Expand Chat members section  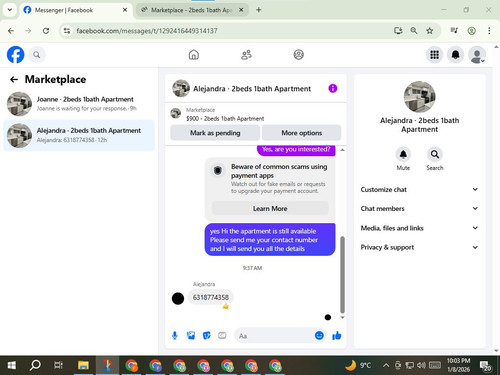[x=419, y=209]
